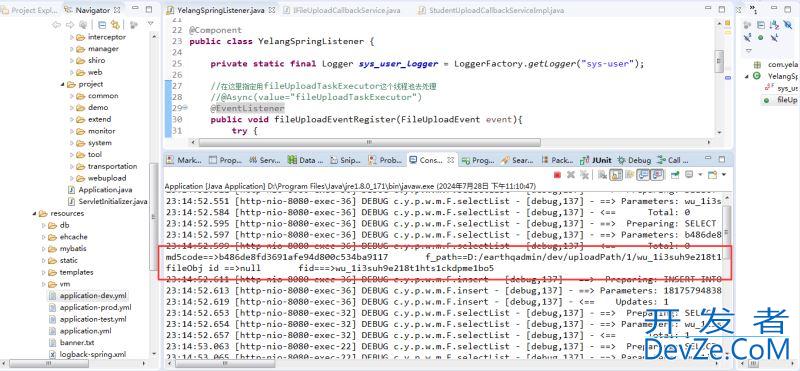The image size is (800, 371).
Task: Select Application.java in the Navigator
Action: click(100, 190)
